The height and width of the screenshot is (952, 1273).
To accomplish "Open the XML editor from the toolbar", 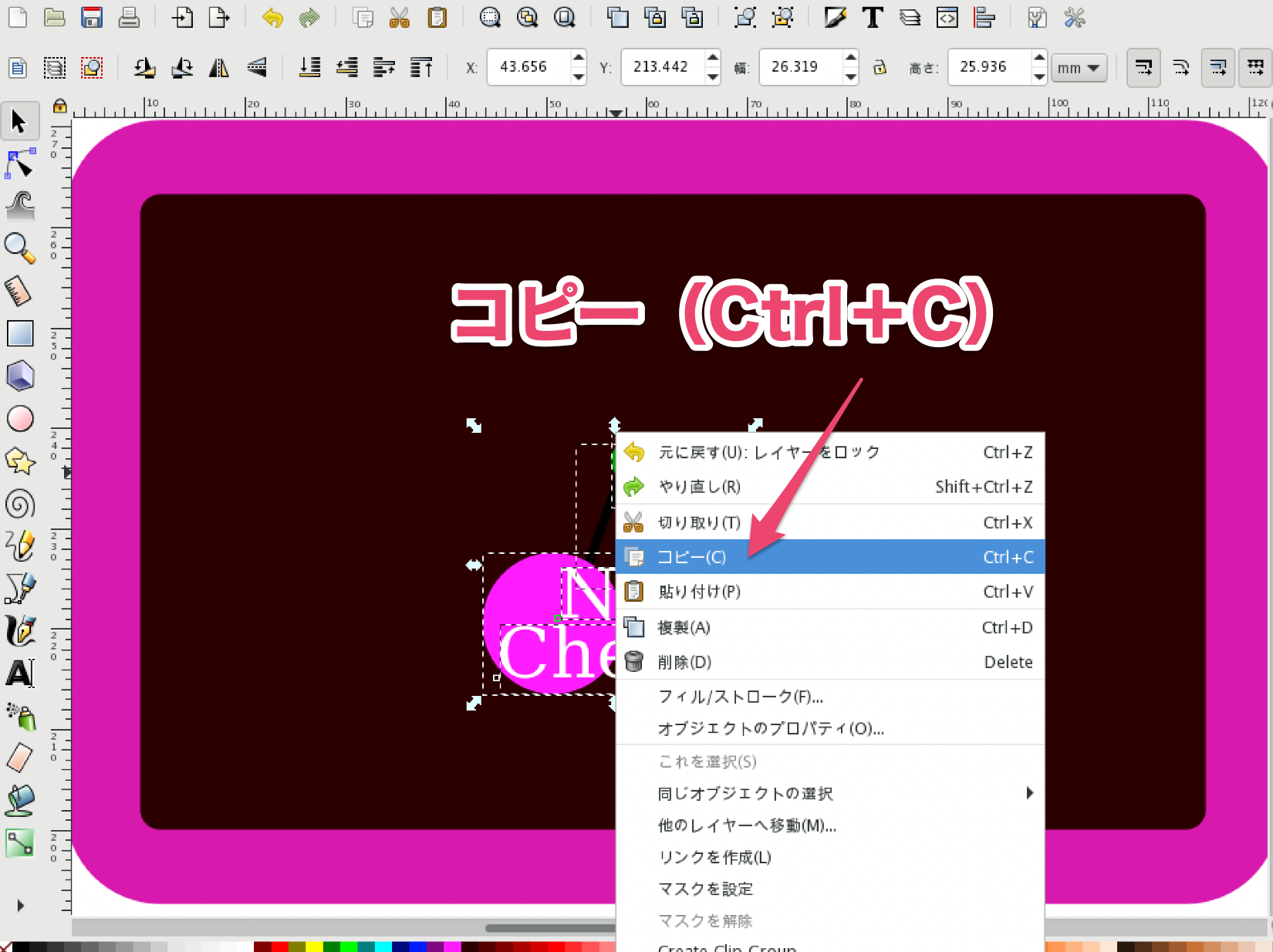I will click(946, 17).
